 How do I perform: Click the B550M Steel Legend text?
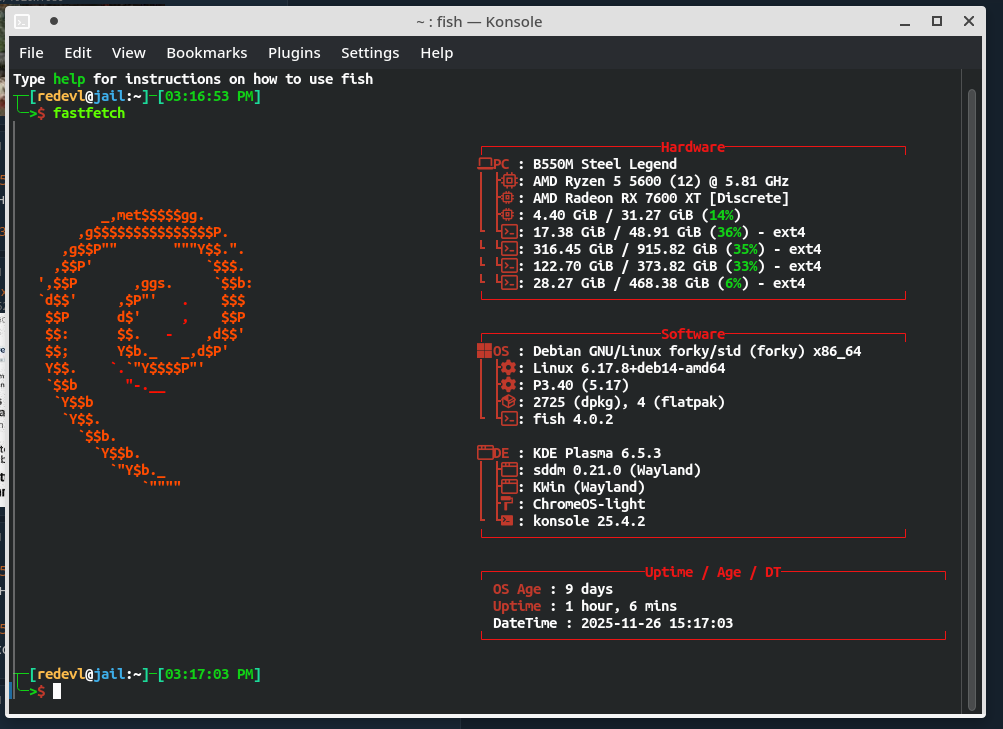604,164
